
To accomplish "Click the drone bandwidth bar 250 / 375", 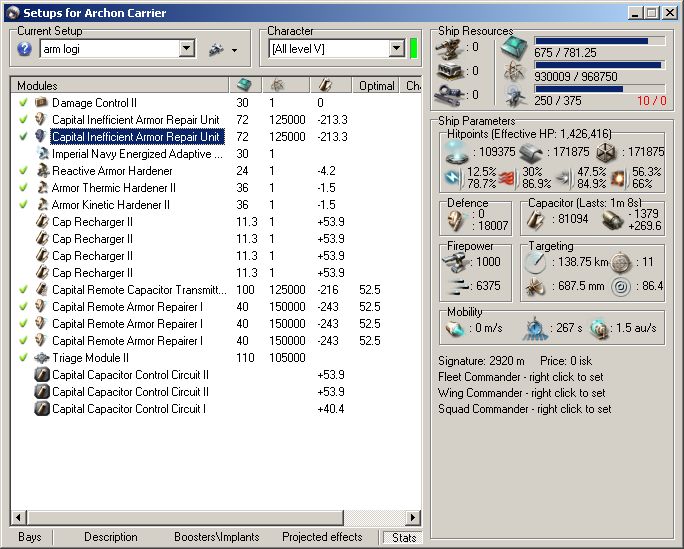I will (600, 89).
